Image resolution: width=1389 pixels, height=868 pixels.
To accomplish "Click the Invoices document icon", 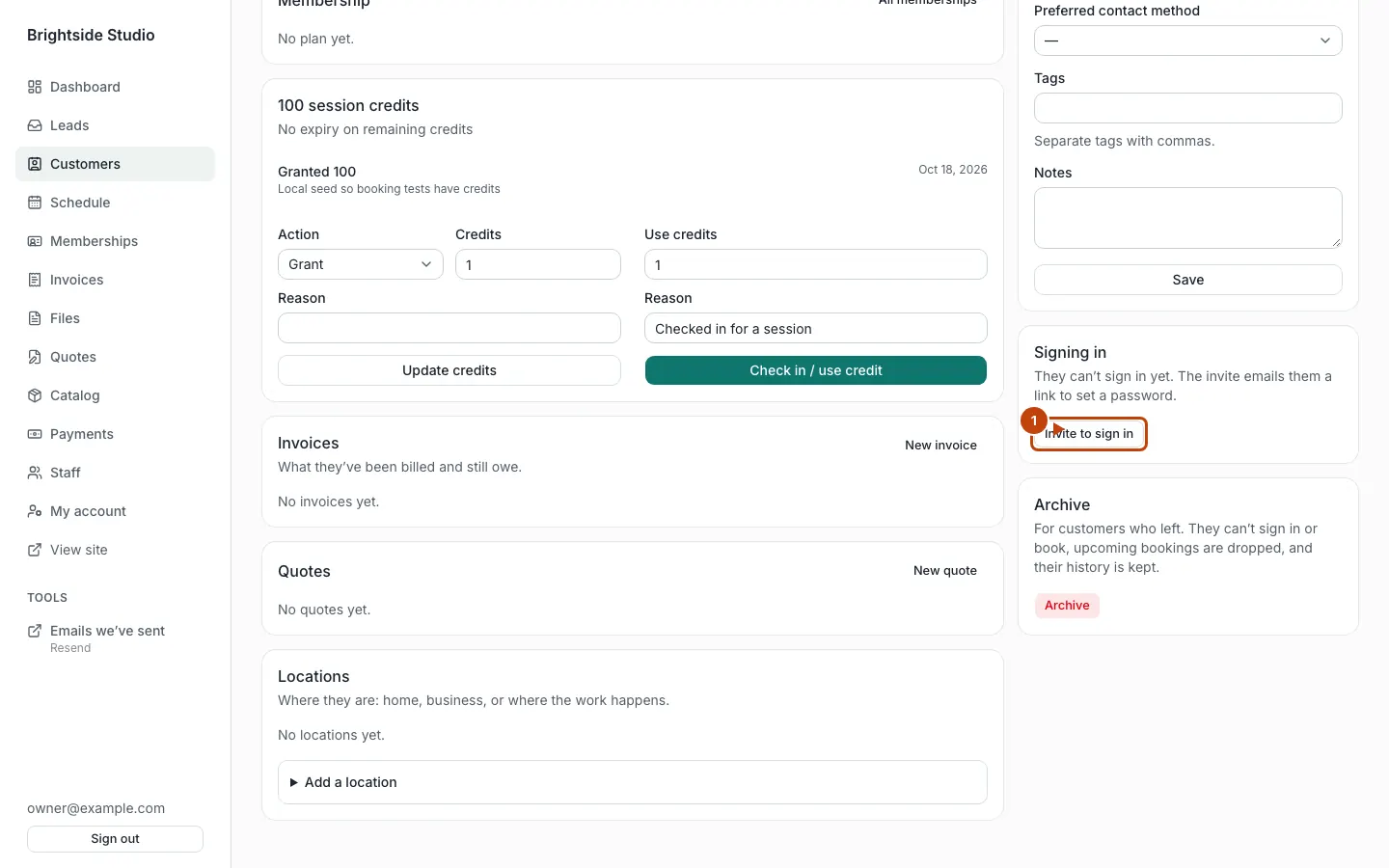I will (x=35, y=280).
